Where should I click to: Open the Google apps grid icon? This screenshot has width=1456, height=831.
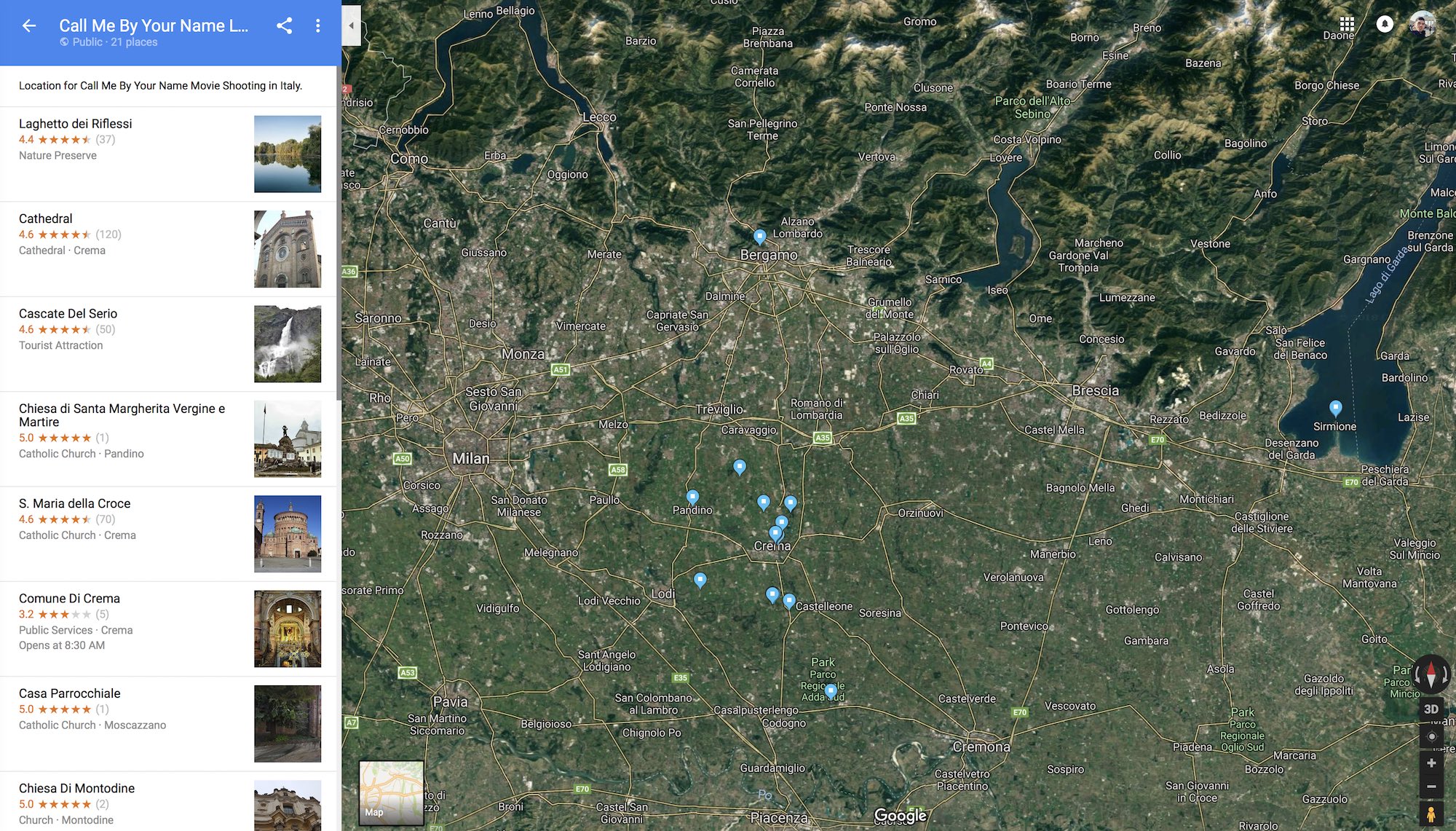pos(1347,24)
